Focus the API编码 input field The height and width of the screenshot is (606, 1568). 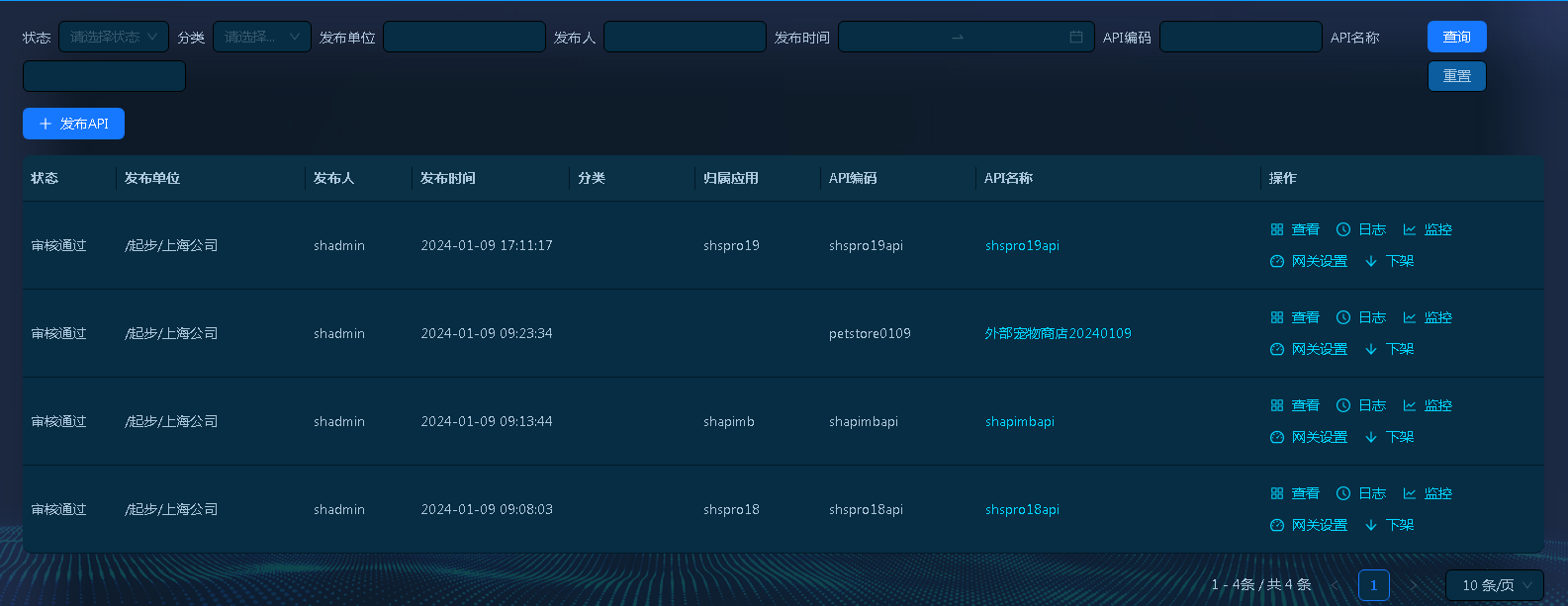(1241, 37)
